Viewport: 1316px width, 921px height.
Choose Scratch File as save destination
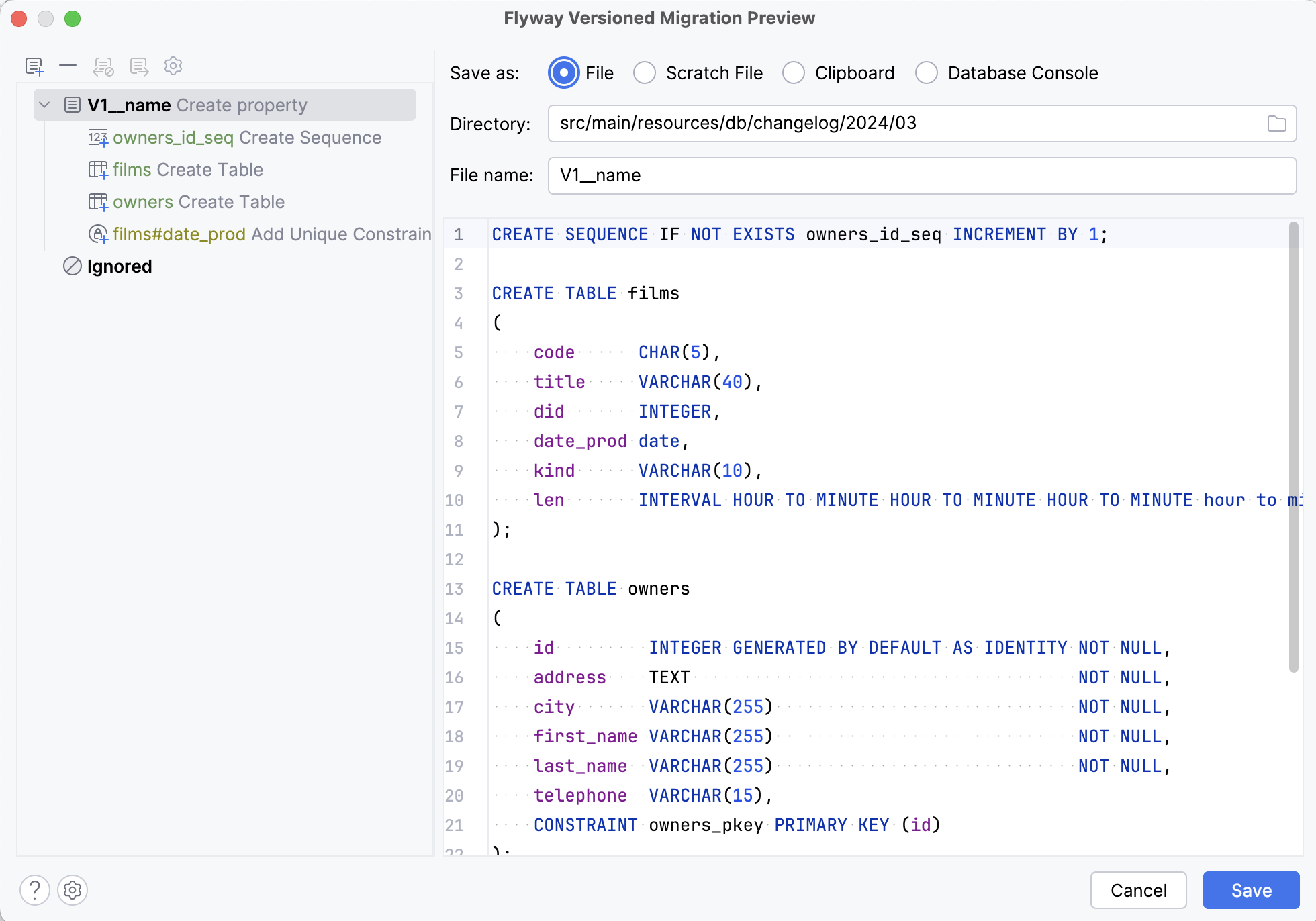pos(644,72)
